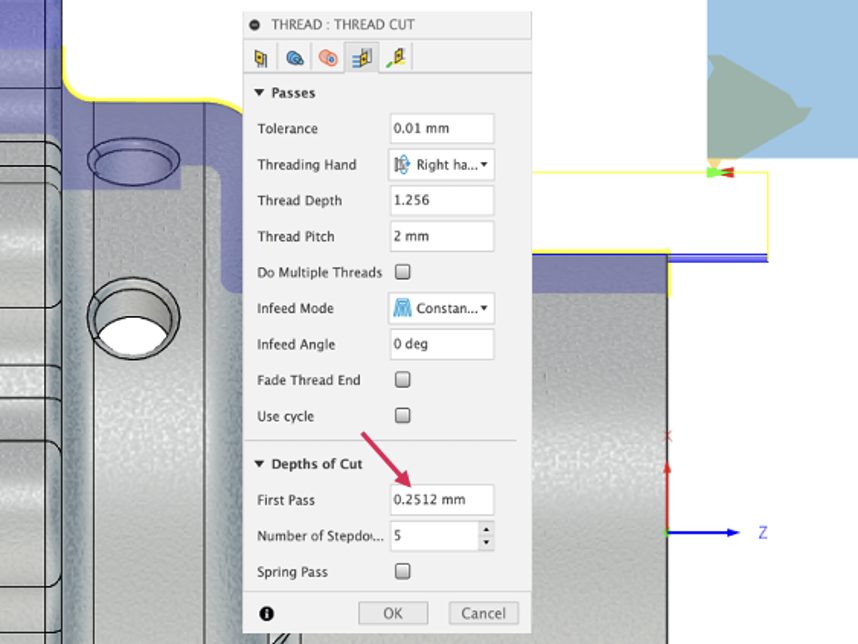Open the Geometry tab in Thread dialog

click(294, 58)
